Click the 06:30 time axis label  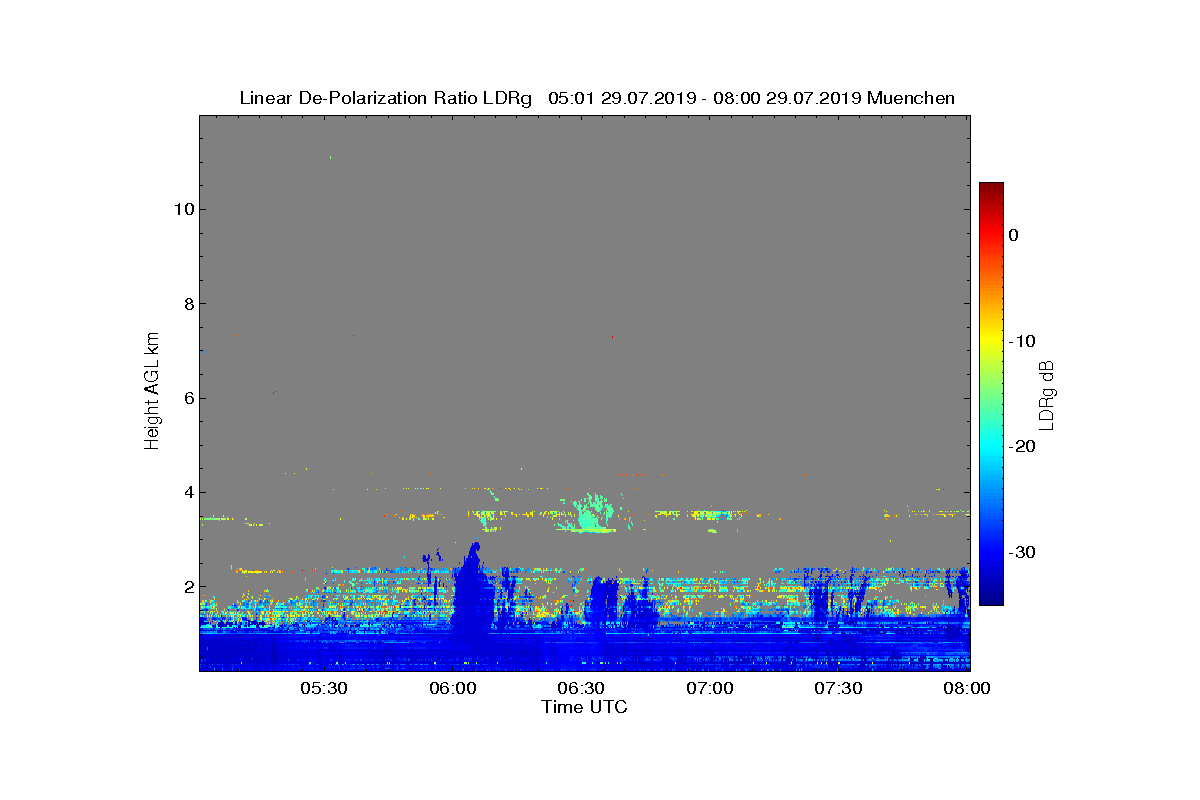pyautogui.click(x=582, y=688)
